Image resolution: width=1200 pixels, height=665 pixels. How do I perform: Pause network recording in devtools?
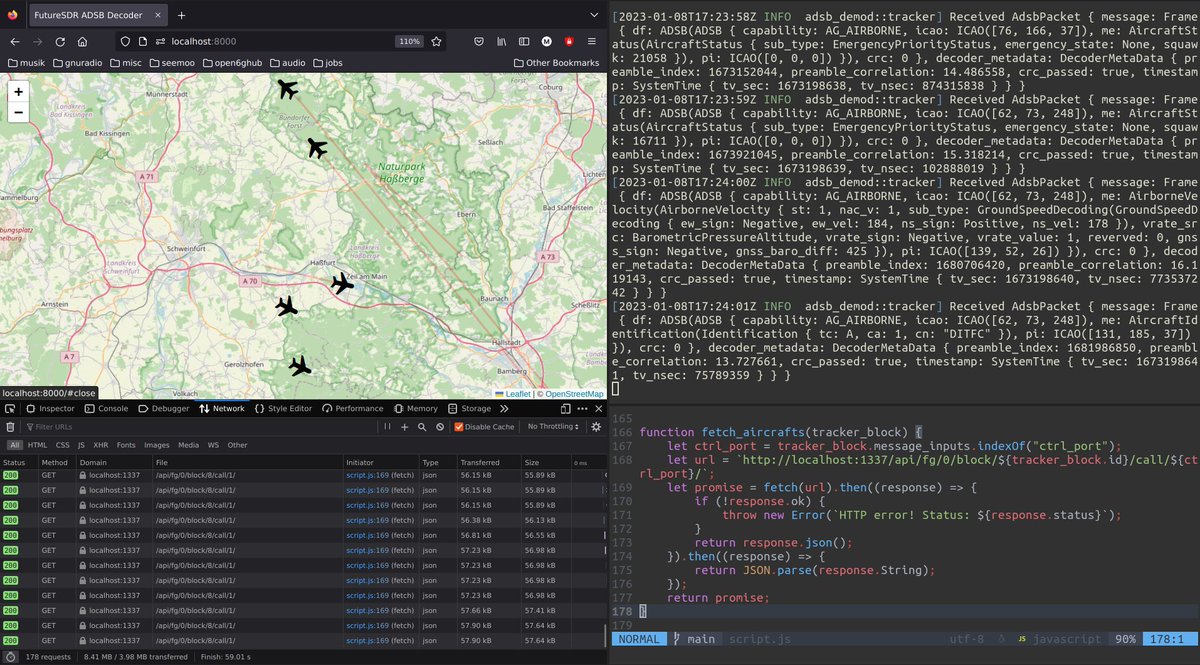tap(388, 427)
